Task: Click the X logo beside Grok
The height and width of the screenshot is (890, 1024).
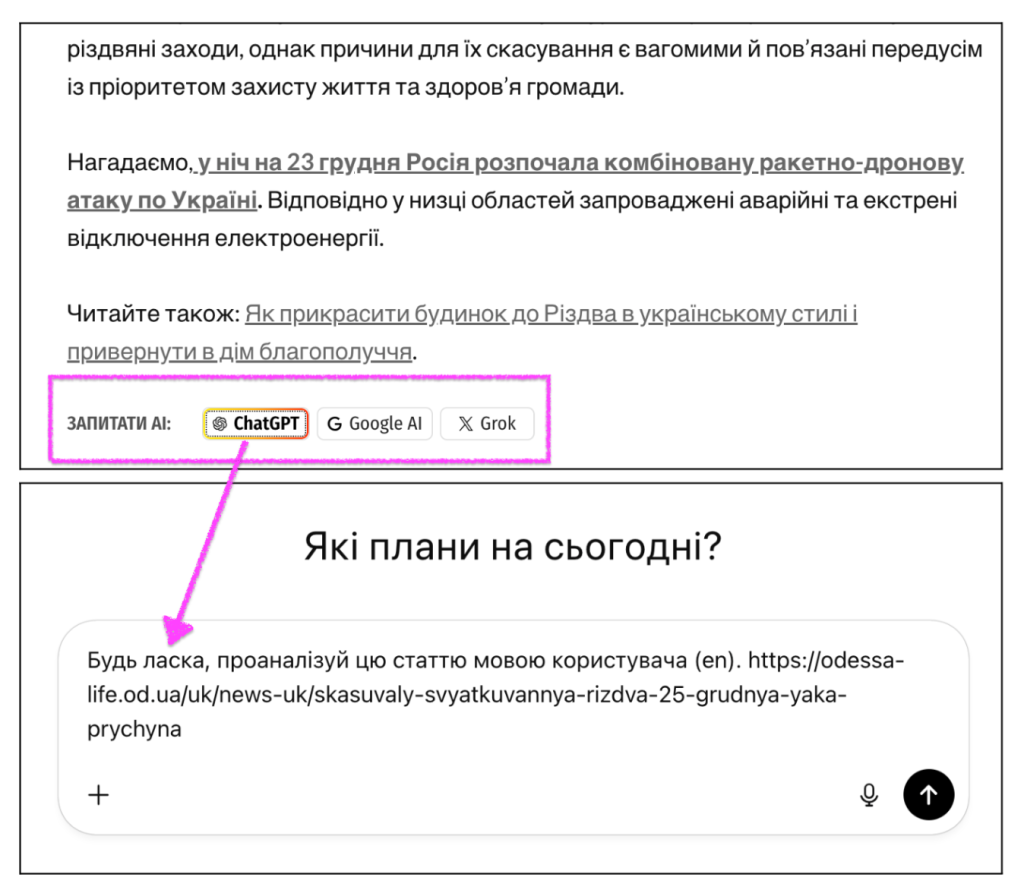Action: tap(465, 424)
